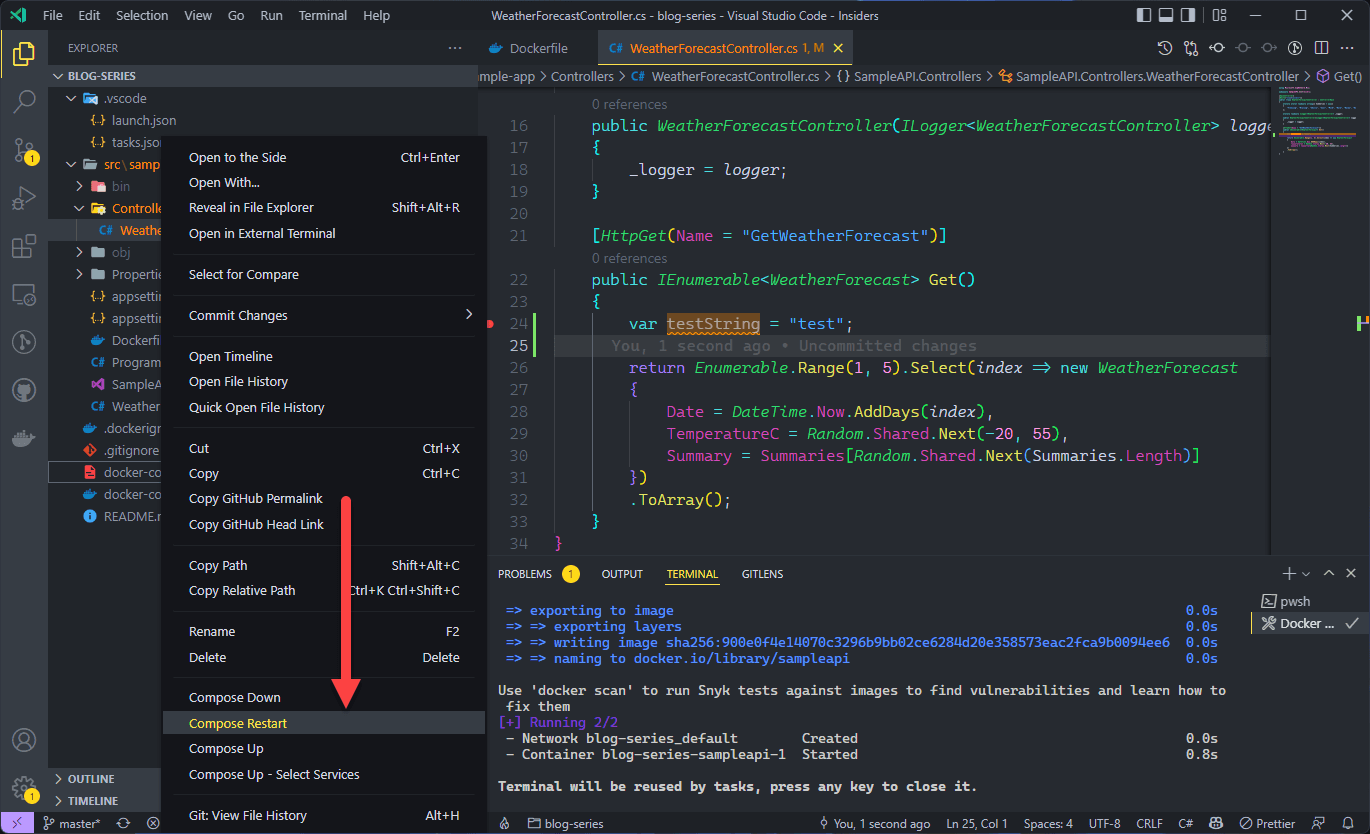The height and width of the screenshot is (834, 1370).
Task: Open the Commit Changes submenu
Action: tap(324, 315)
